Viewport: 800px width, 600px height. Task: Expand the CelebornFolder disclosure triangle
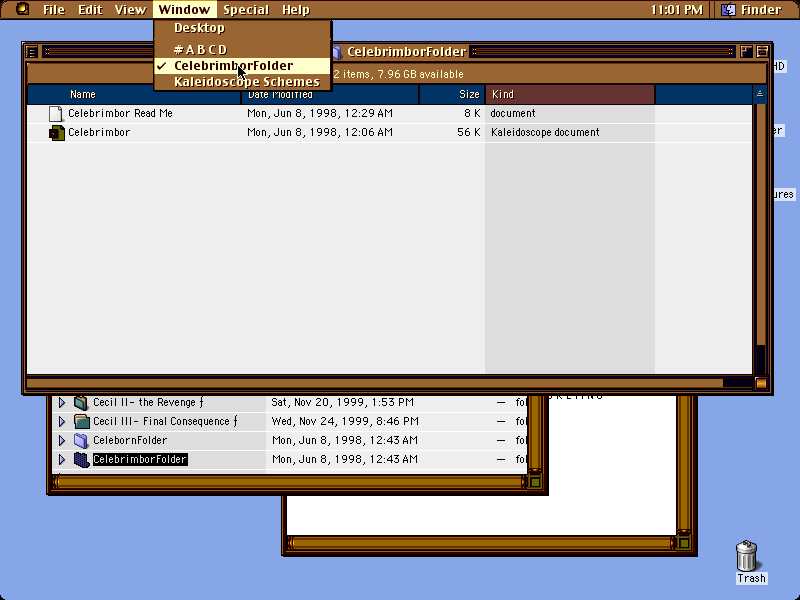tap(62, 440)
